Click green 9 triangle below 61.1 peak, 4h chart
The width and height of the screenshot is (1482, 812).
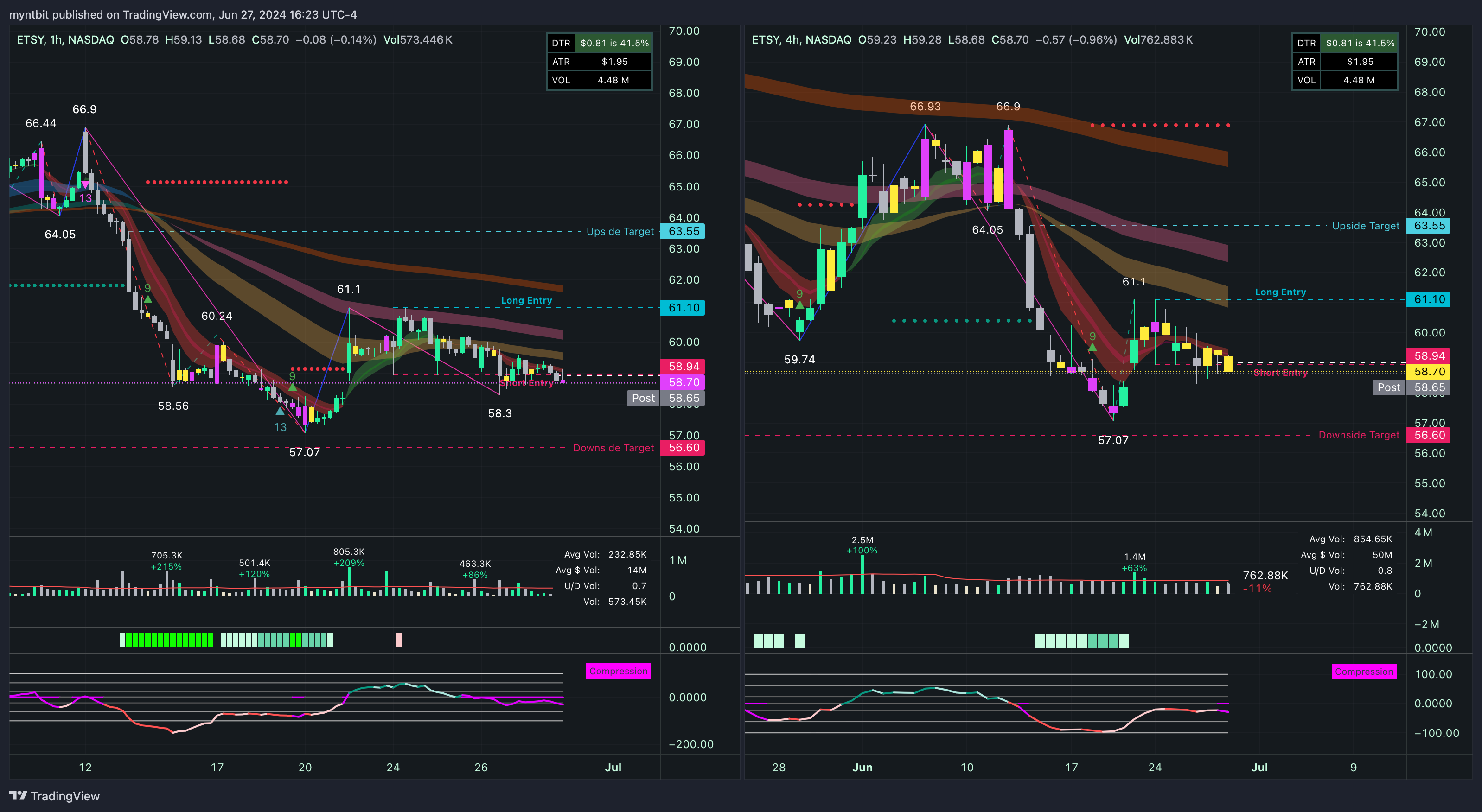coord(1092,347)
